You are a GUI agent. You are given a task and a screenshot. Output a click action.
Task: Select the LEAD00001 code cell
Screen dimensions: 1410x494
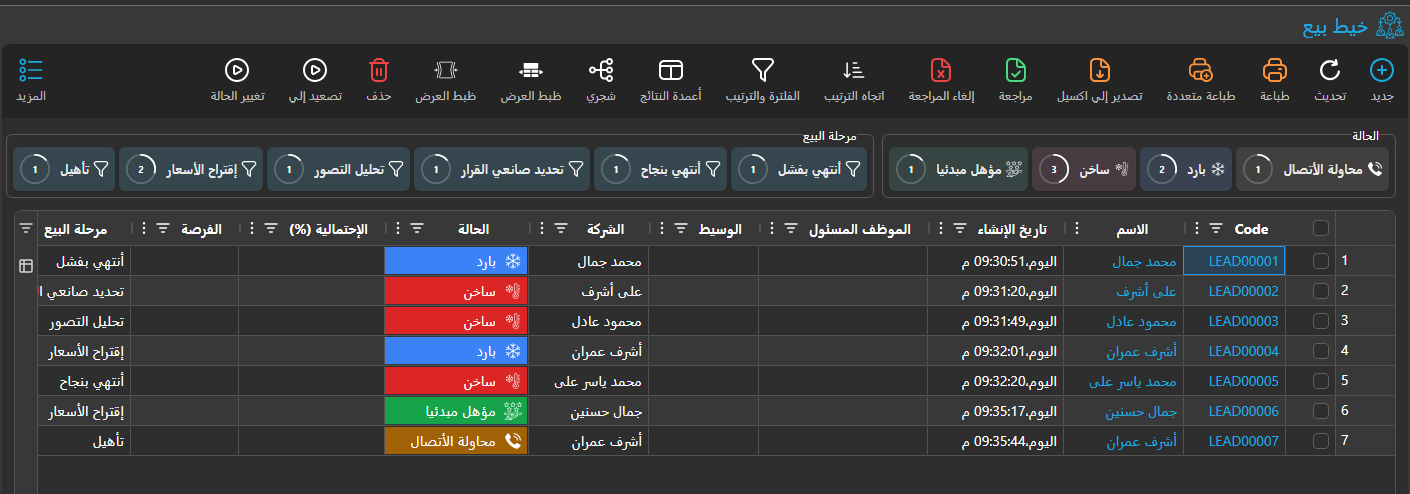click(1234, 261)
